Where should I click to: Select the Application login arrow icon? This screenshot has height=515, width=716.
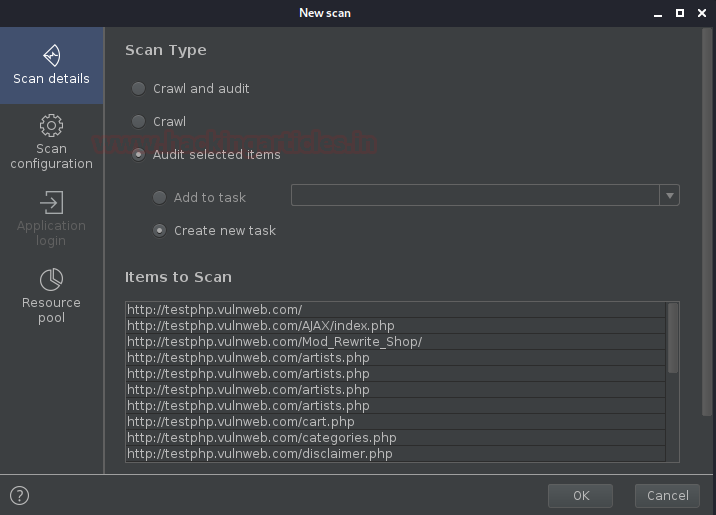[x=51, y=202]
